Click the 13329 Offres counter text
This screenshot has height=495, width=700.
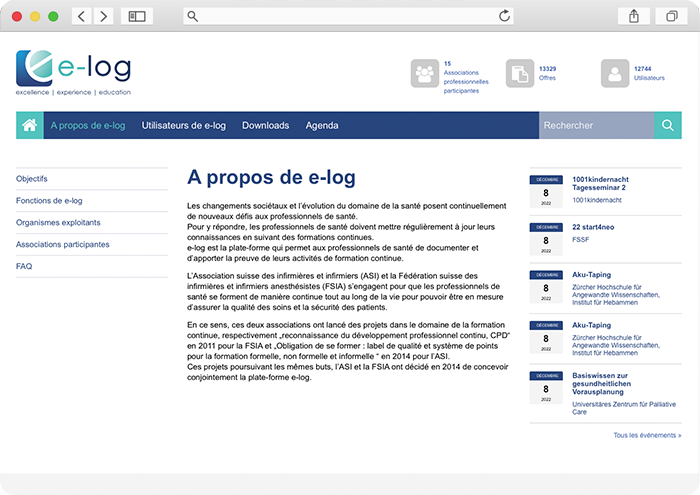coord(547,73)
